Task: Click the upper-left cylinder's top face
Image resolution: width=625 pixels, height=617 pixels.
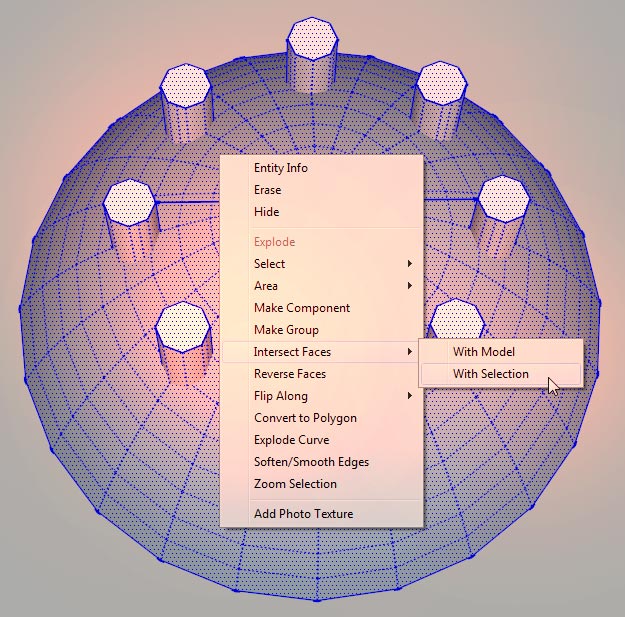Action: pos(185,86)
